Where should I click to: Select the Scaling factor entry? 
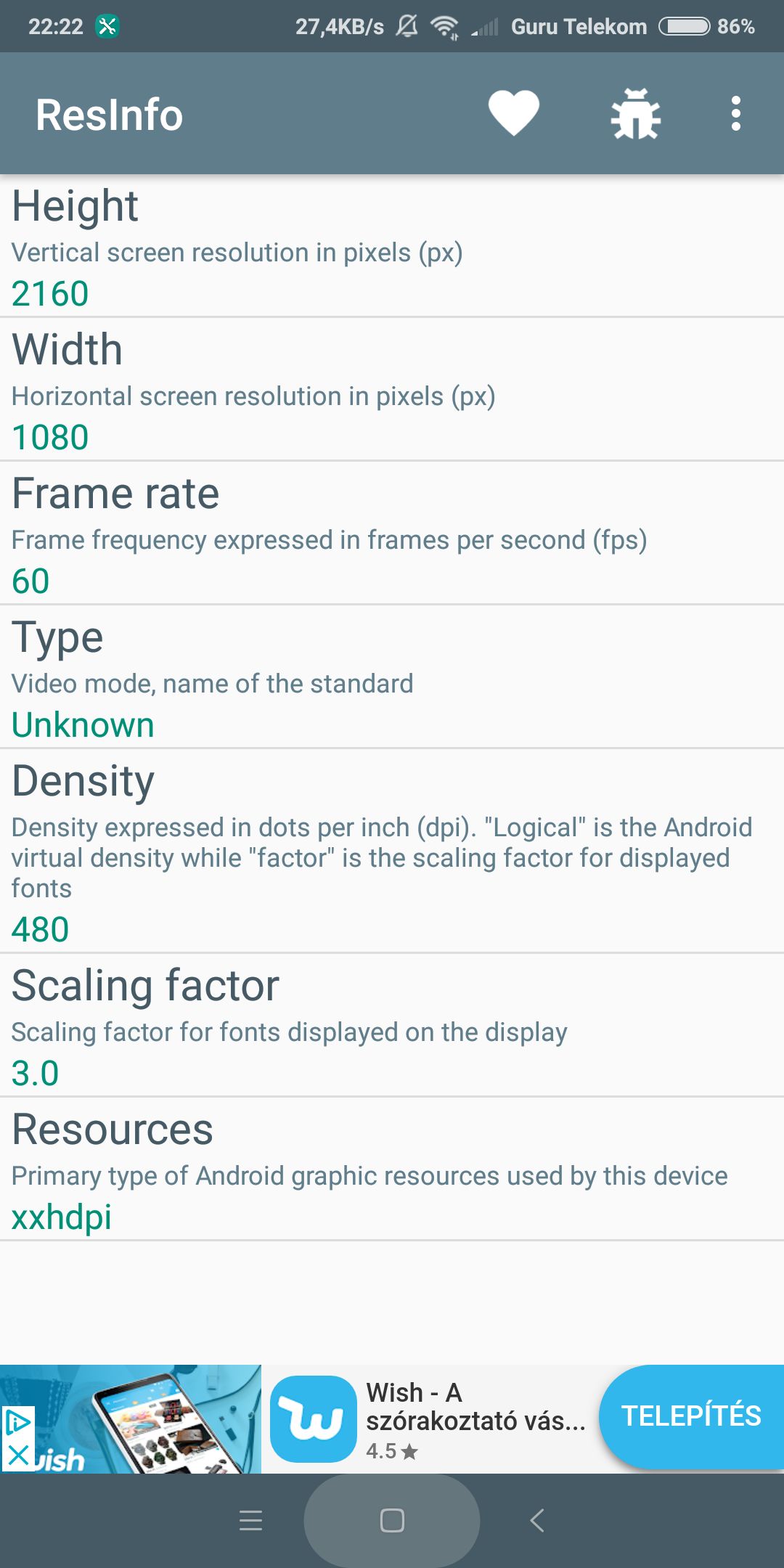coord(392,1025)
